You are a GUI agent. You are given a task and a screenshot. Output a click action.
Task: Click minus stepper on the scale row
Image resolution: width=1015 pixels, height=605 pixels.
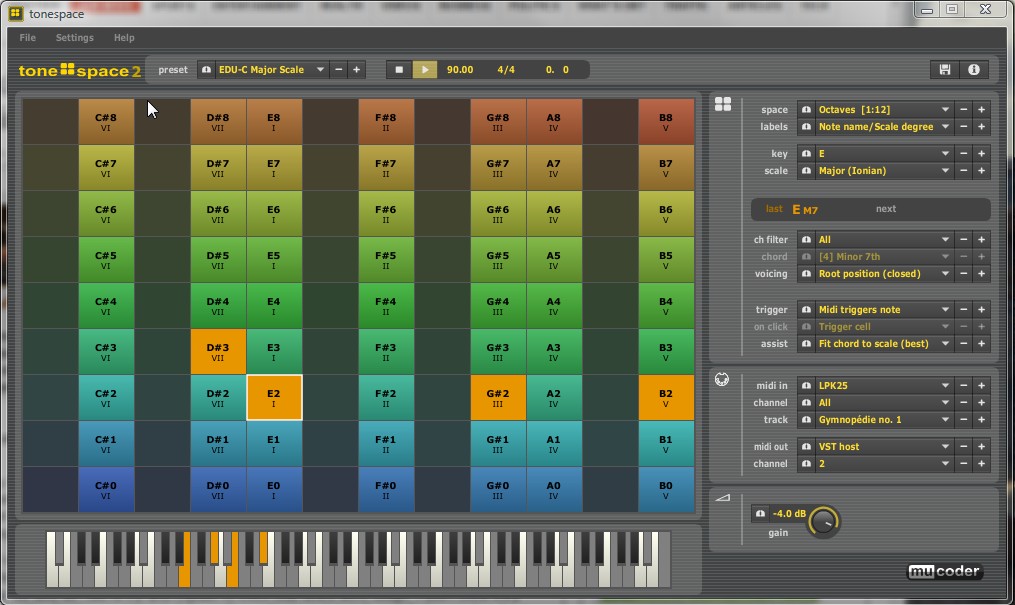click(963, 171)
